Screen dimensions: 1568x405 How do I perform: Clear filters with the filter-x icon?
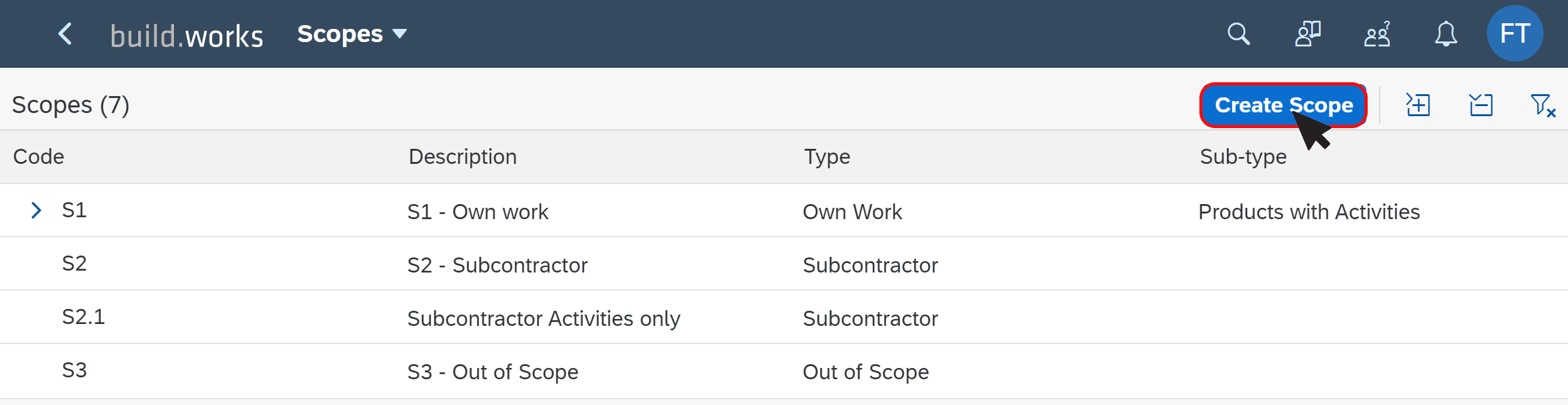click(1542, 105)
